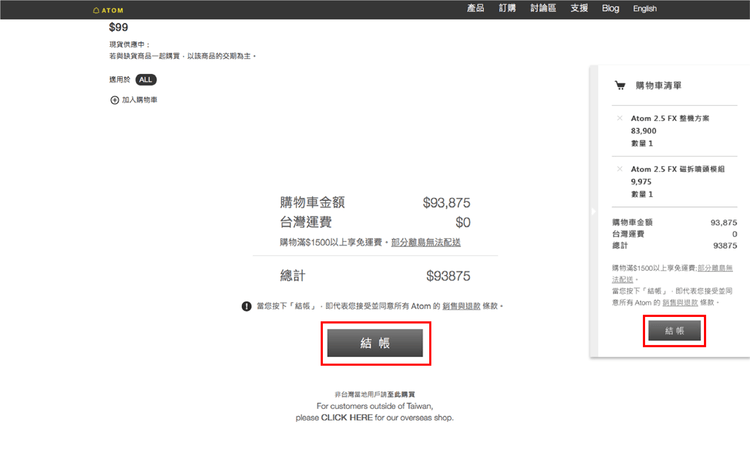The width and height of the screenshot is (750, 450).
Task: Click CLICK HERE overseas shop link
Action: tap(347, 417)
